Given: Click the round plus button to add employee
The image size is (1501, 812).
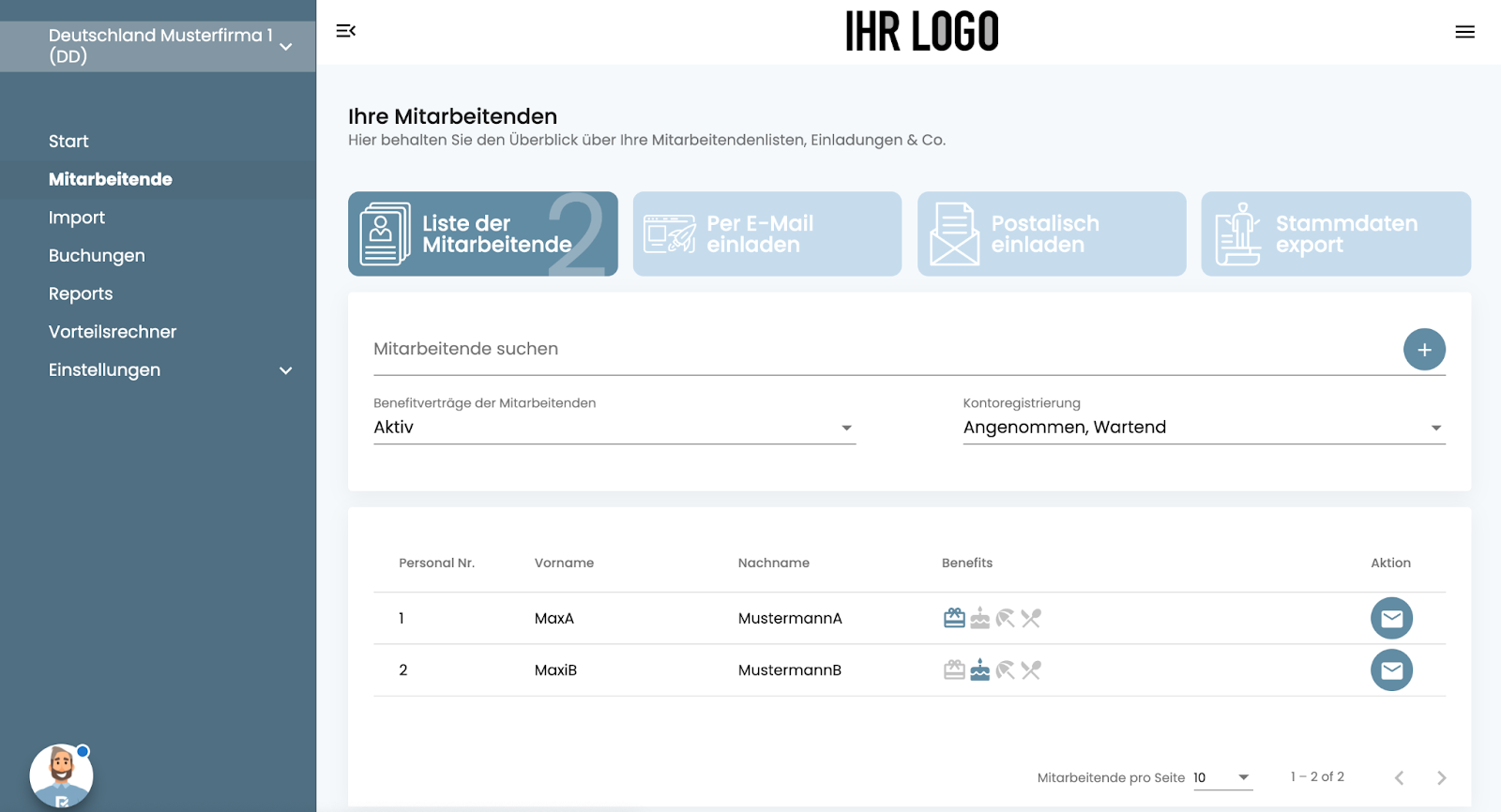Looking at the screenshot, I should click(1424, 350).
